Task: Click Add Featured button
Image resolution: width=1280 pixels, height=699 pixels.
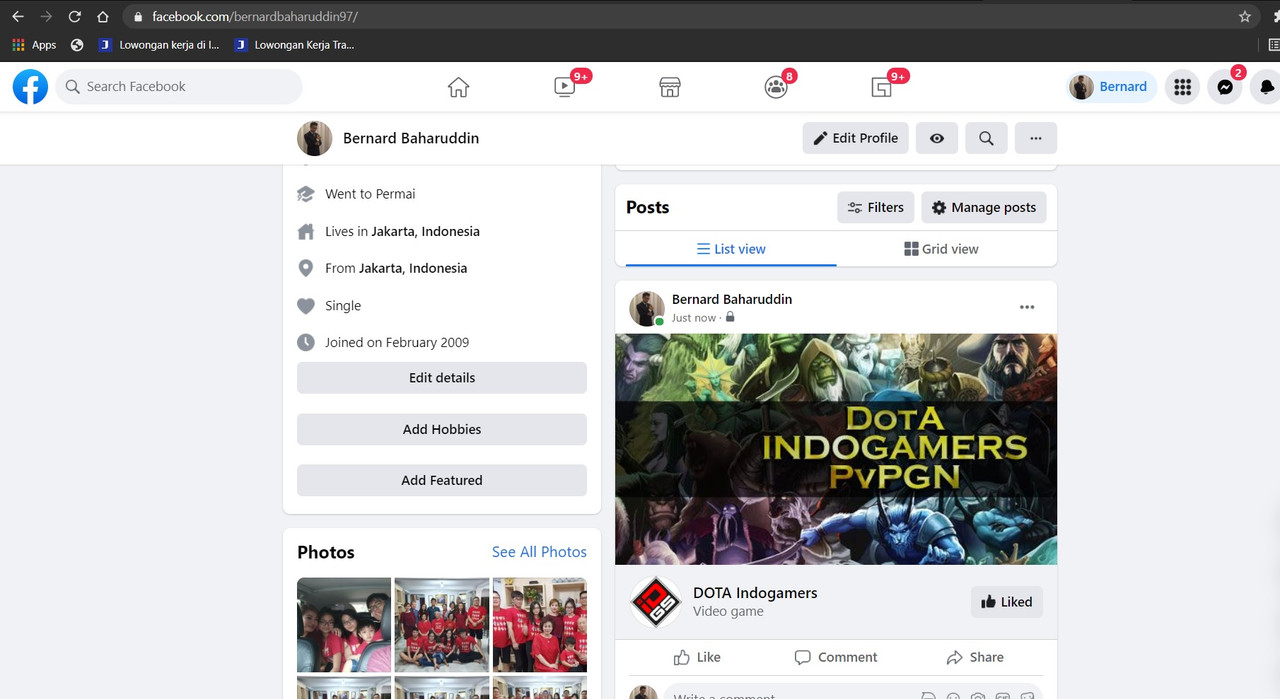Action: coord(442,480)
